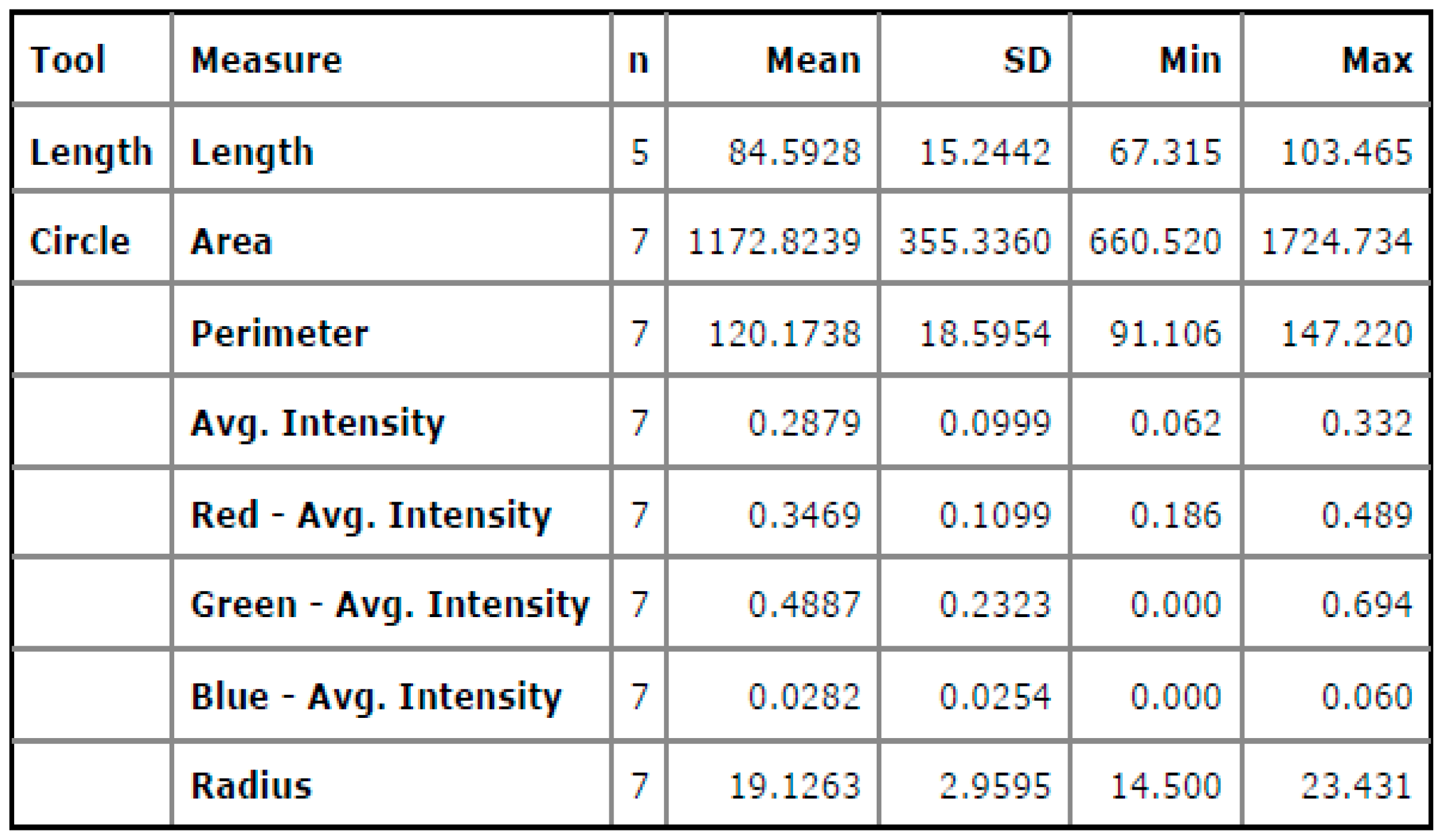
Task: Click the Area measure row label
Action: [x=232, y=241]
